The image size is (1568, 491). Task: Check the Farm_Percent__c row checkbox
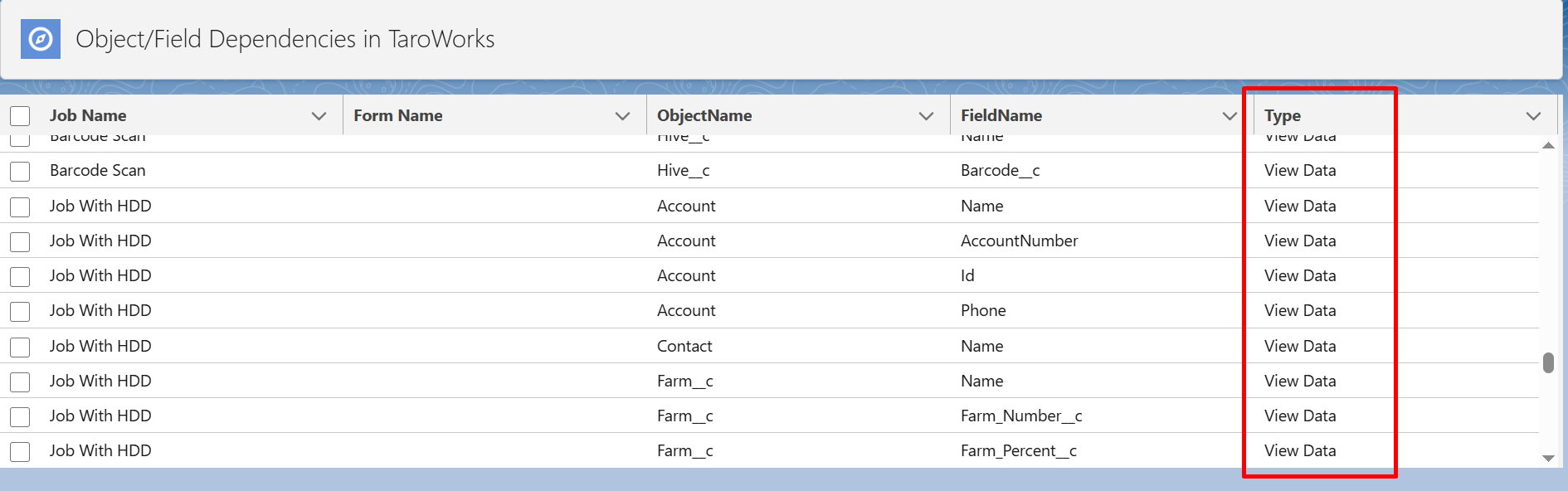[20, 451]
